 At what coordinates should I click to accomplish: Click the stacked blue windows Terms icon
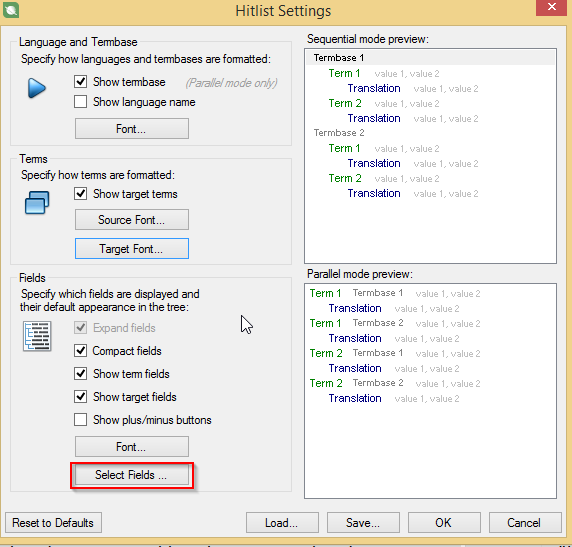37,203
